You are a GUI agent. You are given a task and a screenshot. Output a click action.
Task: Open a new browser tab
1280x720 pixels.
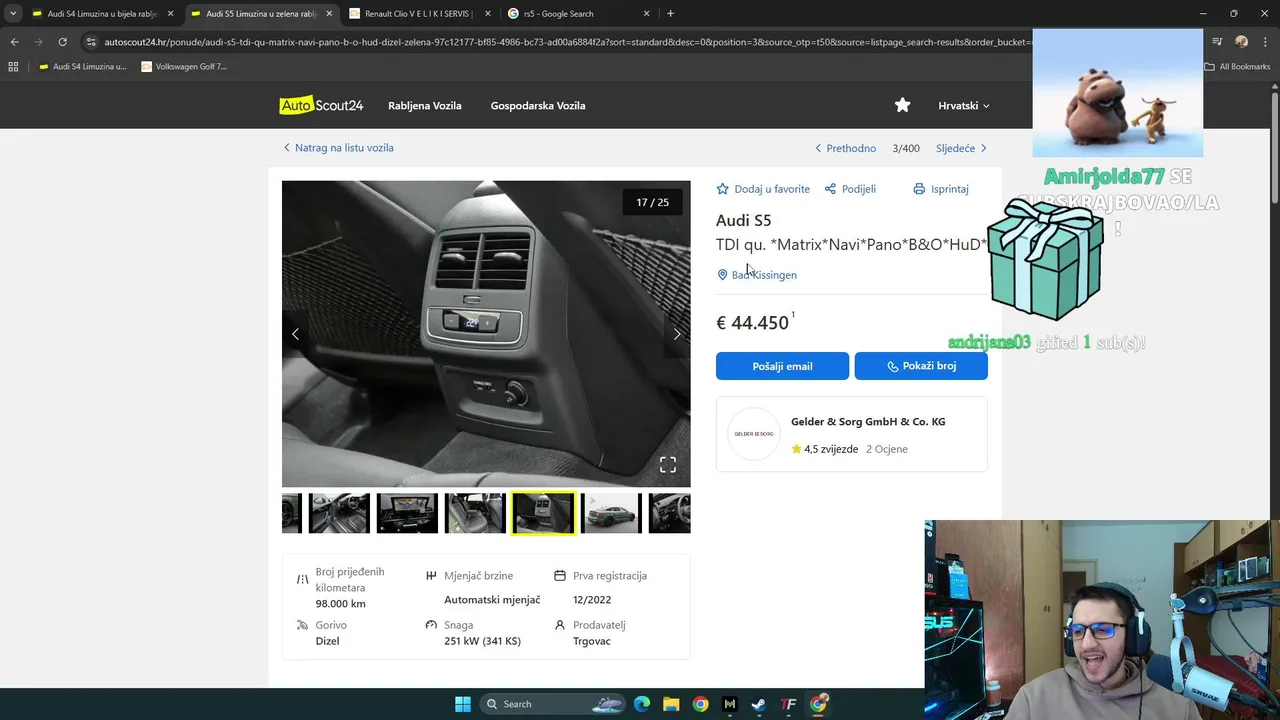(x=670, y=14)
